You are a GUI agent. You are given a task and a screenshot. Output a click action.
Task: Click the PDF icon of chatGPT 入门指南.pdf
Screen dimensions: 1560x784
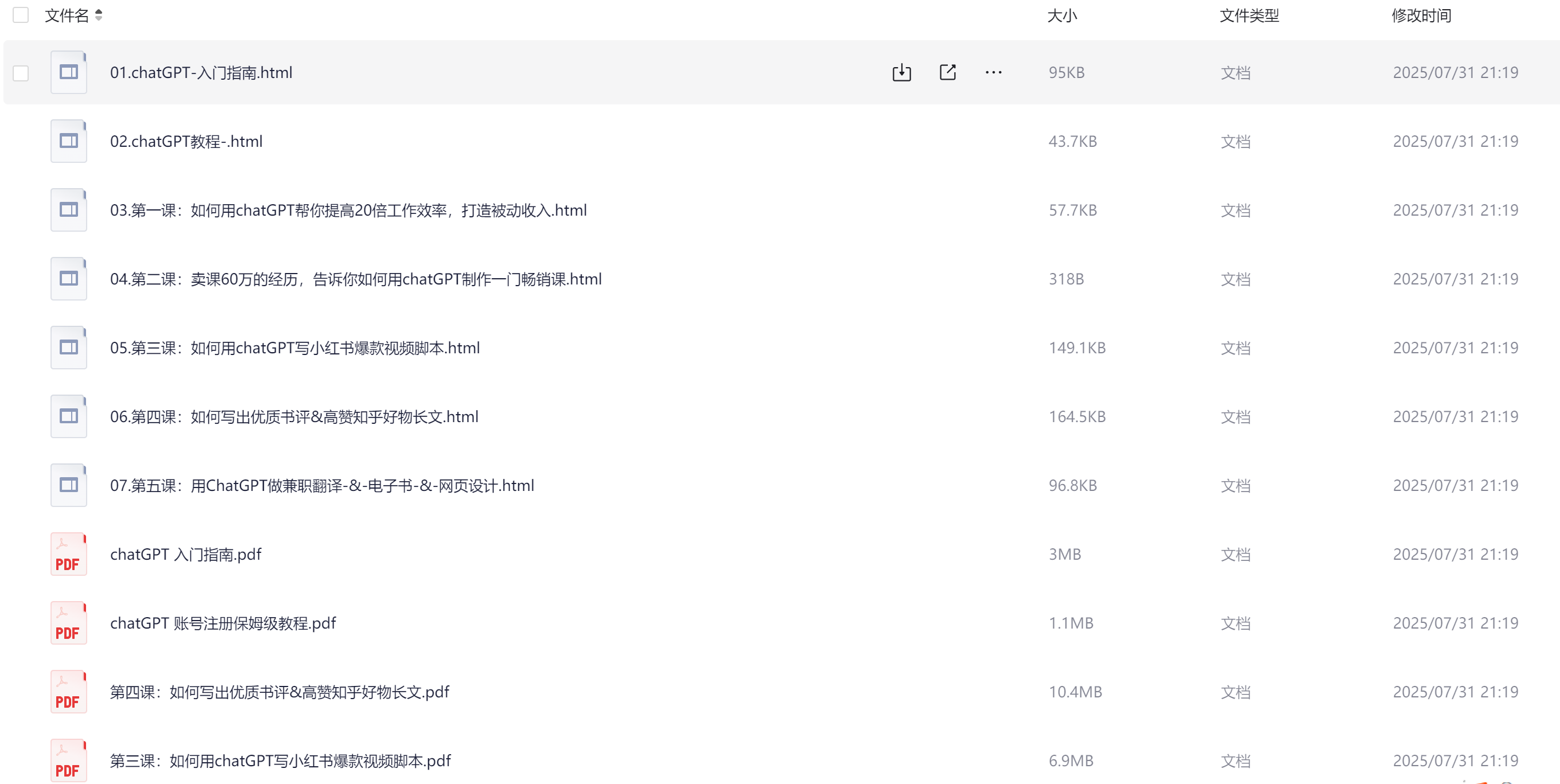(68, 554)
